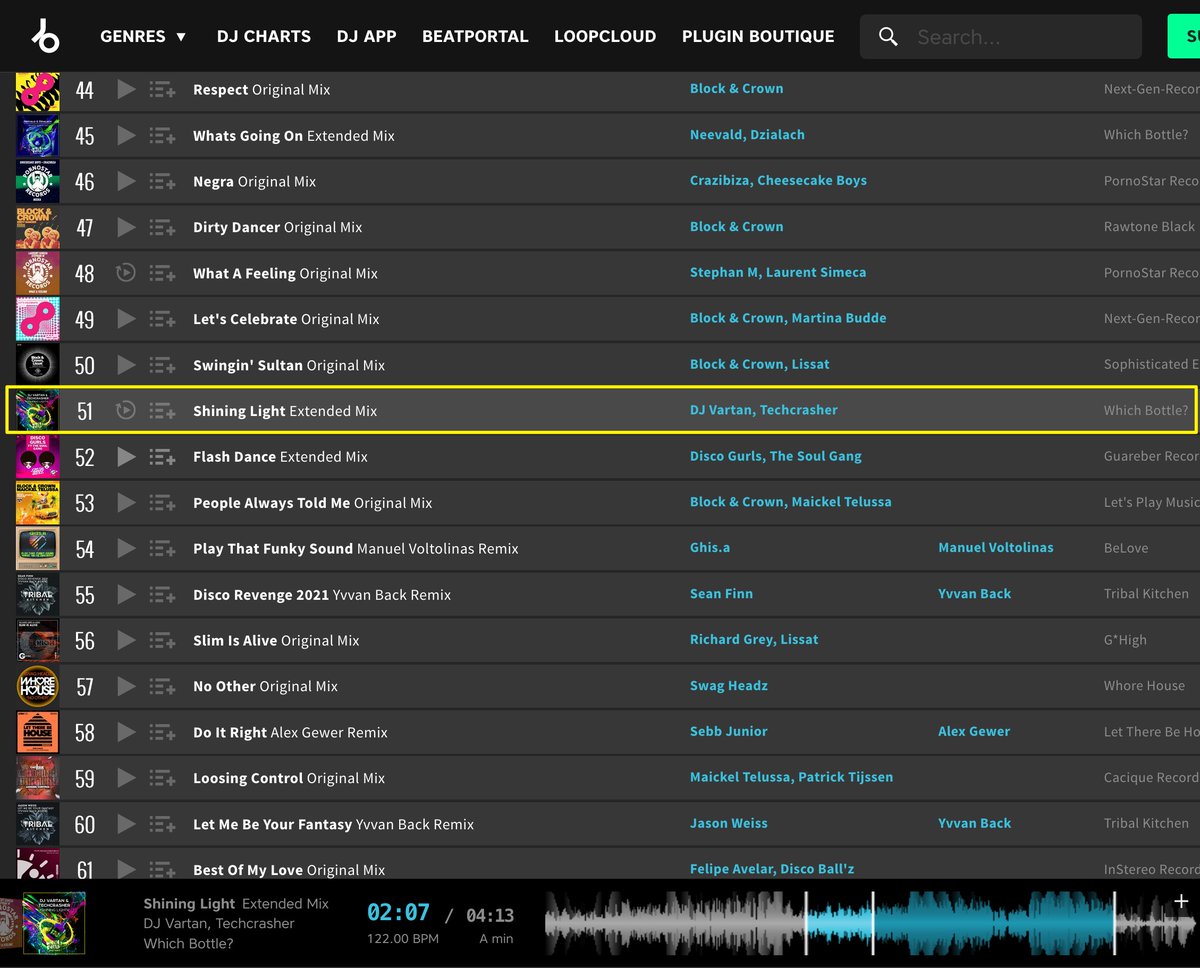Add Swingin' Sultan to the queue
The image size is (1200, 968).
point(162,365)
